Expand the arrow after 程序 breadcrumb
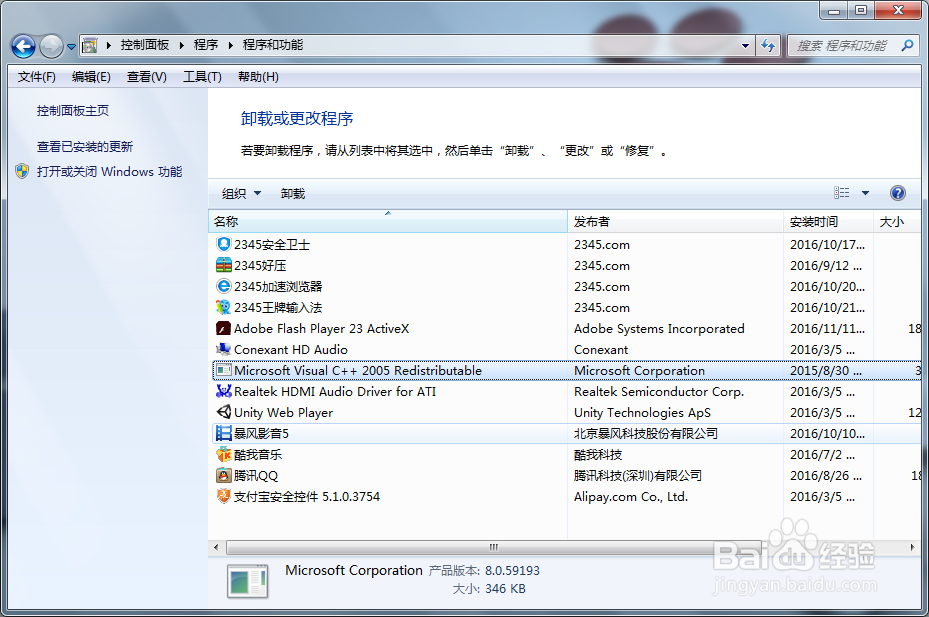The width and height of the screenshot is (929, 617). [x=230, y=45]
